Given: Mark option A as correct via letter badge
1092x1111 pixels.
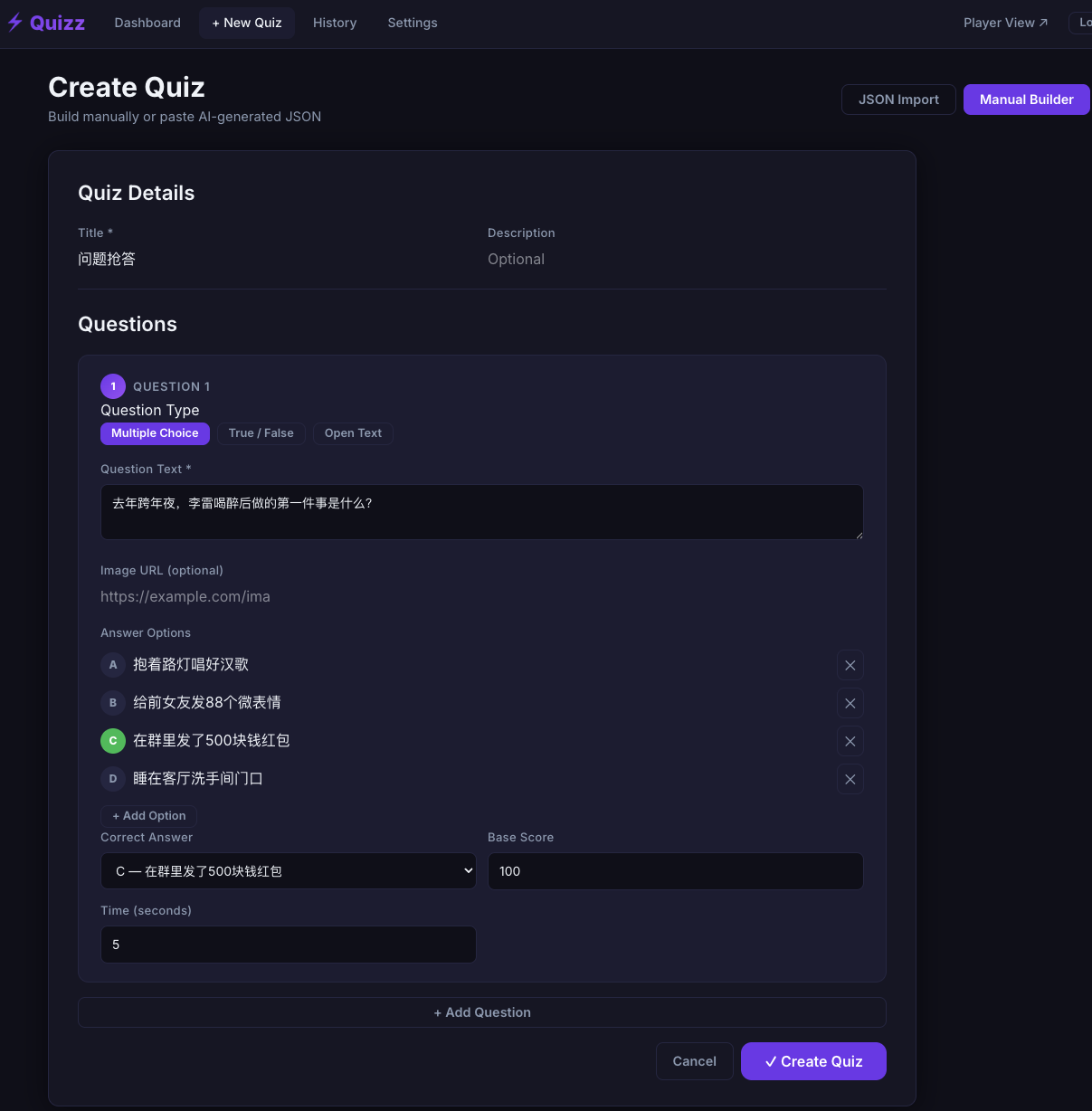Looking at the screenshot, I should pos(113,665).
